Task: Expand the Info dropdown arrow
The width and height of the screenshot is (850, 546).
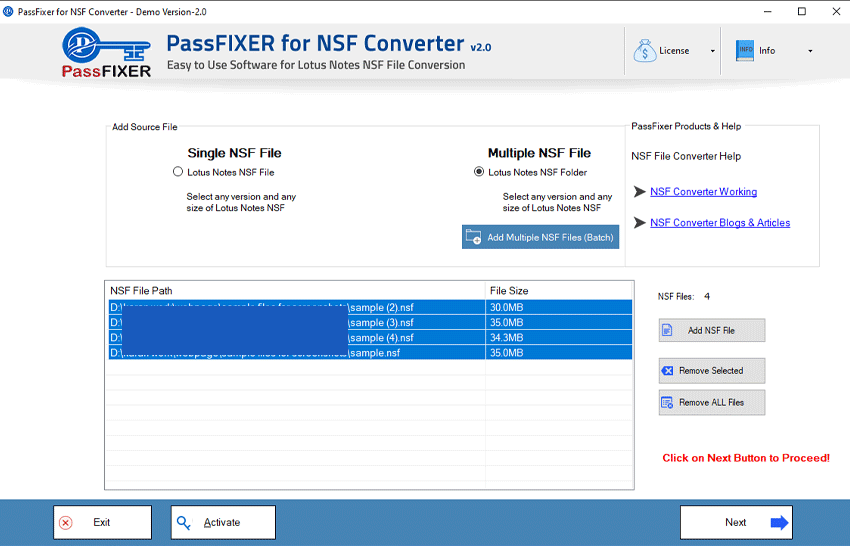Action: coord(810,51)
